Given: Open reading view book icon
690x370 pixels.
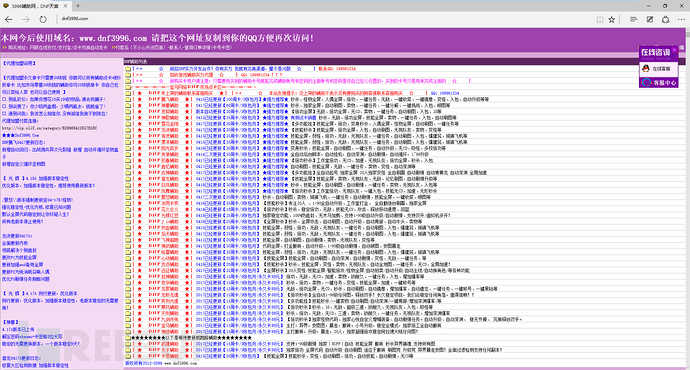Looking at the screenshot, I should pyautogui.click(x=600, y=19).
